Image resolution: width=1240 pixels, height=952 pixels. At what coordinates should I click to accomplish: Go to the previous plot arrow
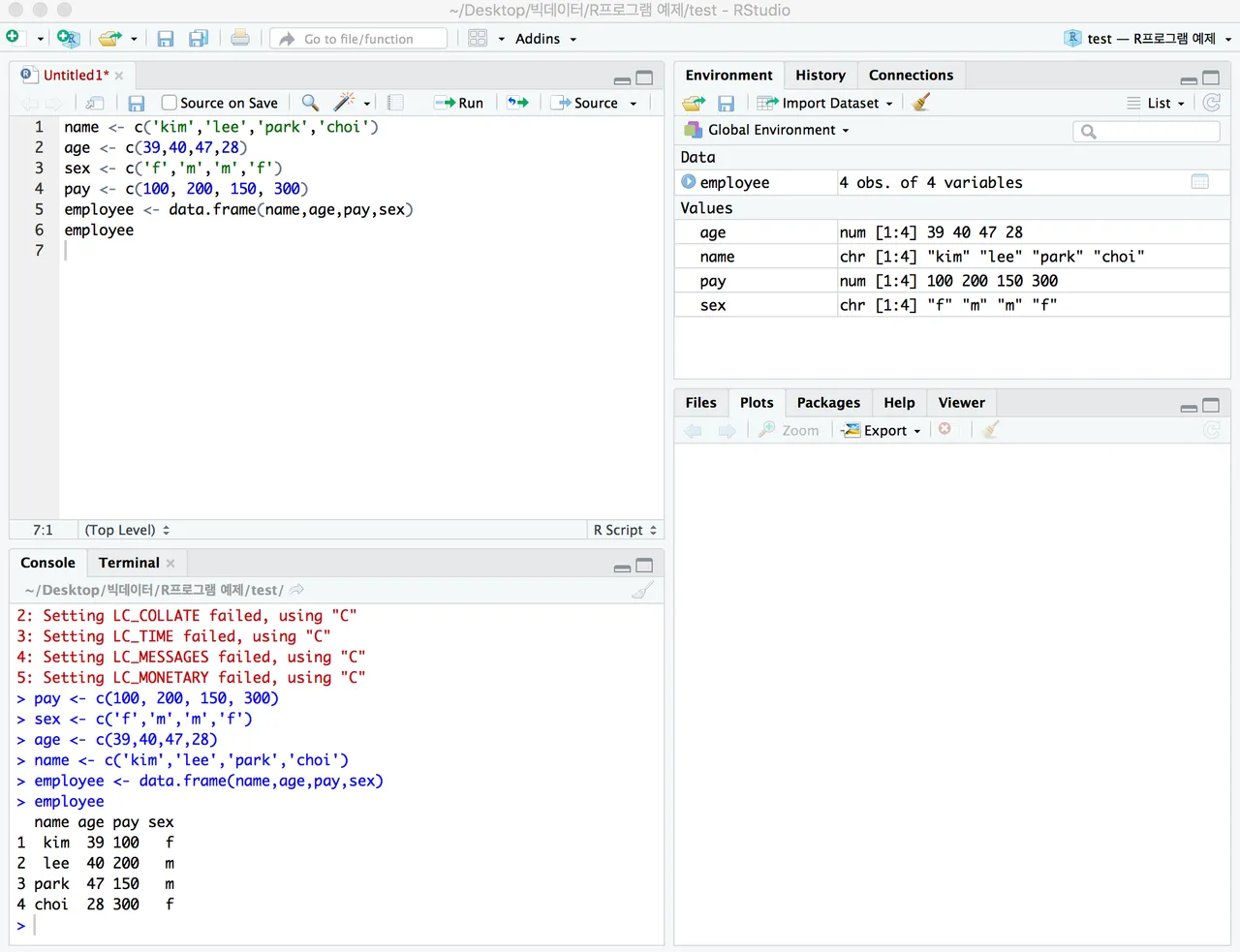pos(693,430)
